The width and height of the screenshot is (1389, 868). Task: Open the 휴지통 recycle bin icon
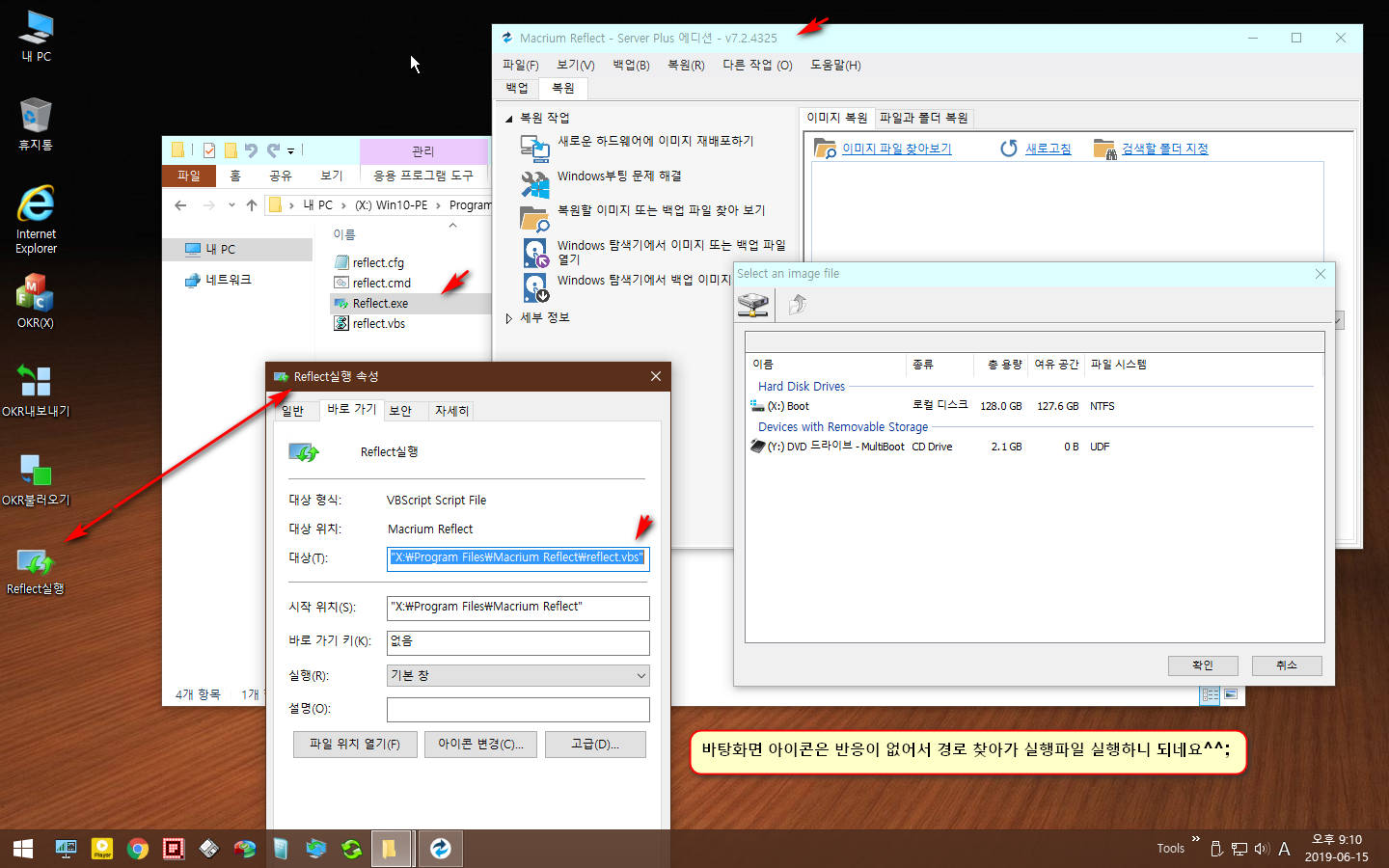tap(35, 123)
